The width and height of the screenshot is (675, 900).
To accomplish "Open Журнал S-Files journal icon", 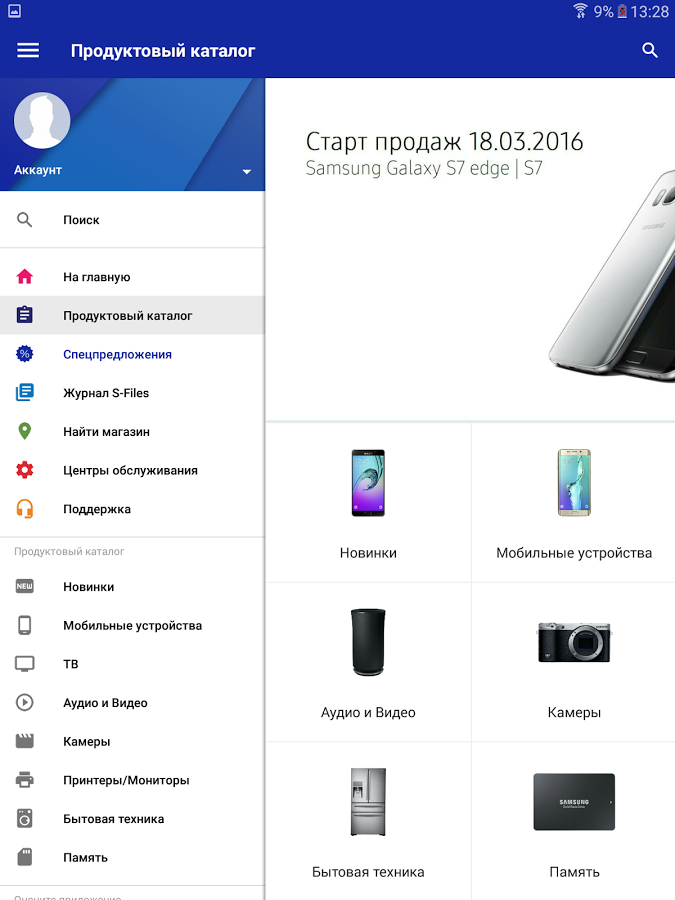I will coord(25,393).
